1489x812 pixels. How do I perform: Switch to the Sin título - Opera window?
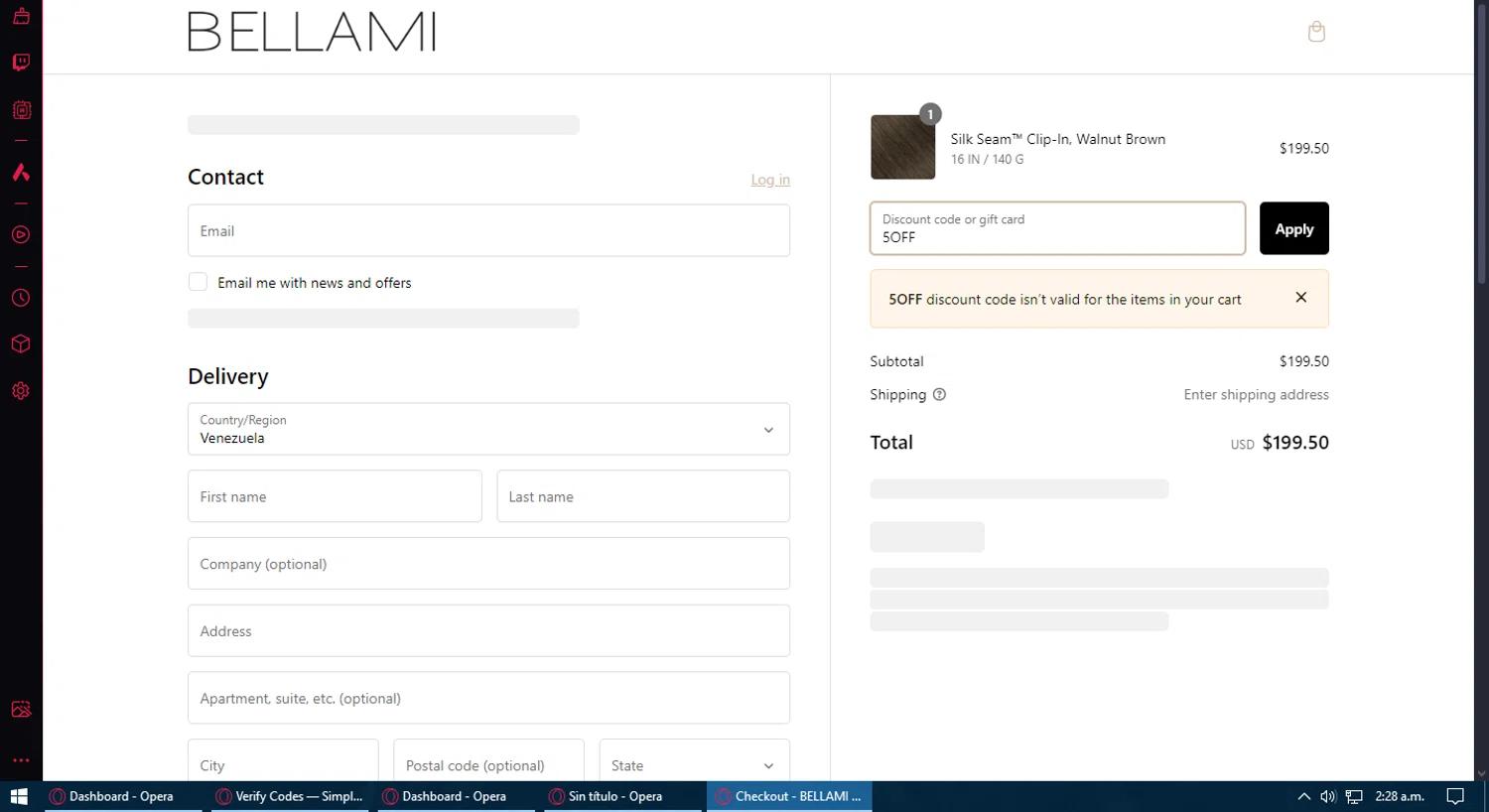click(x=621, y=796)
